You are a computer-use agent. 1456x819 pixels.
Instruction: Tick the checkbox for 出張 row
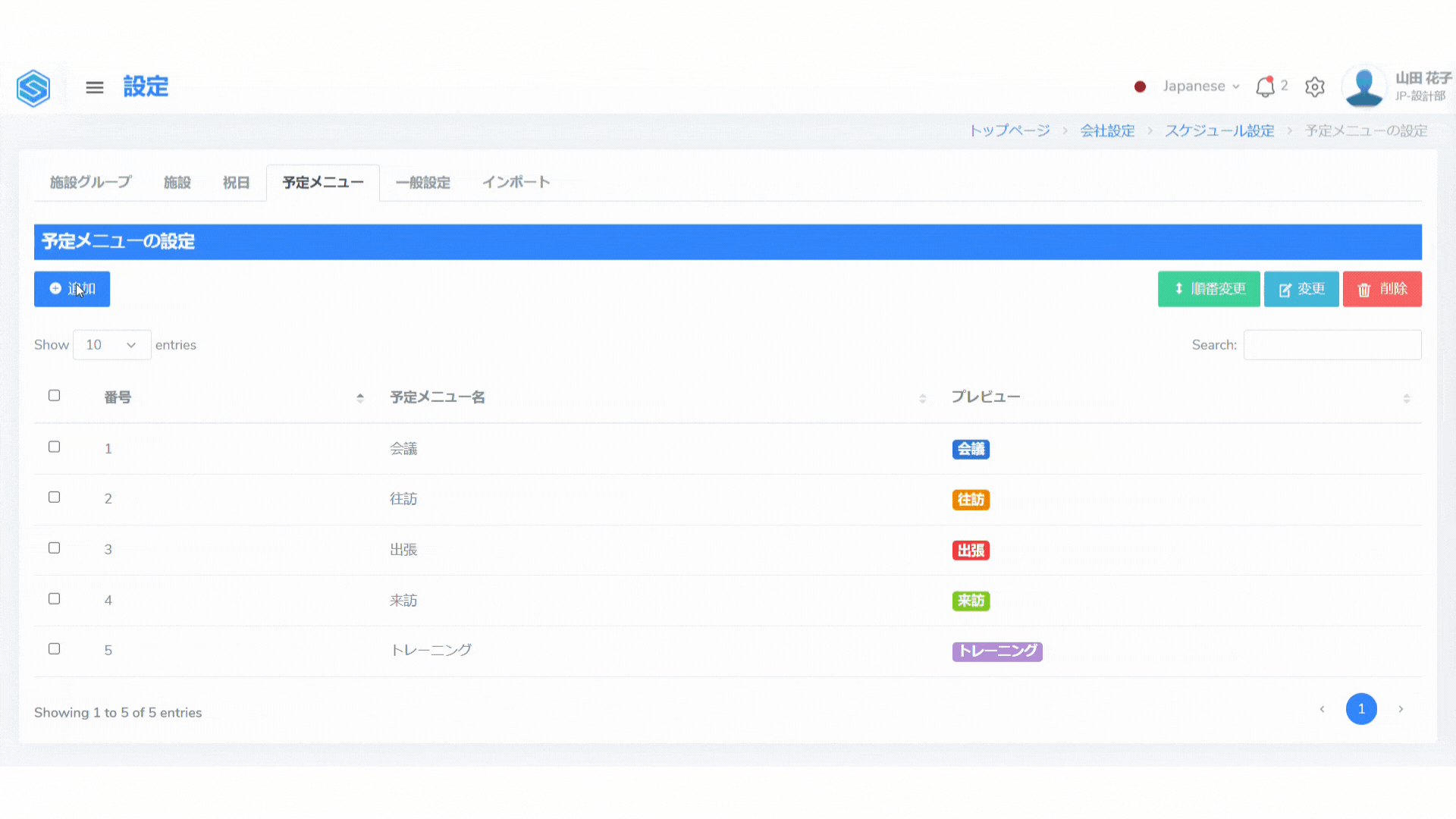[55, 548]
